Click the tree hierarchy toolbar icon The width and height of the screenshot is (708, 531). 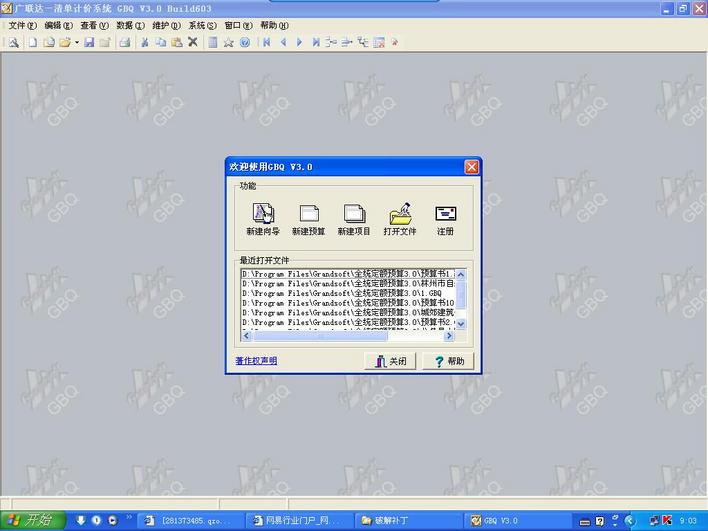(x=363, y=42)
